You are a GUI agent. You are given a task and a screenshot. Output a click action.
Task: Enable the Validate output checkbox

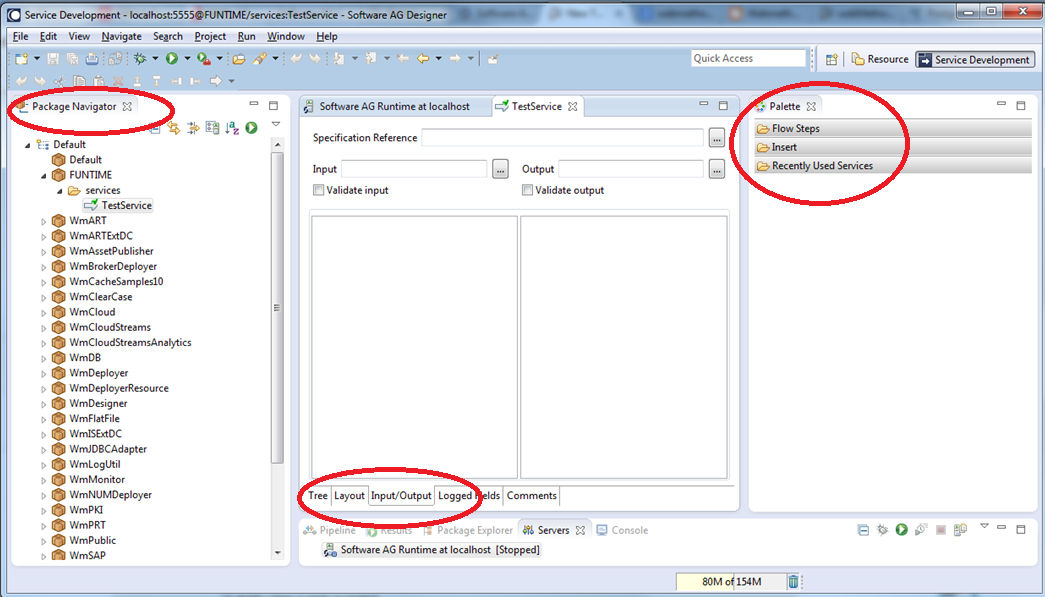click(x=528, y=191)
